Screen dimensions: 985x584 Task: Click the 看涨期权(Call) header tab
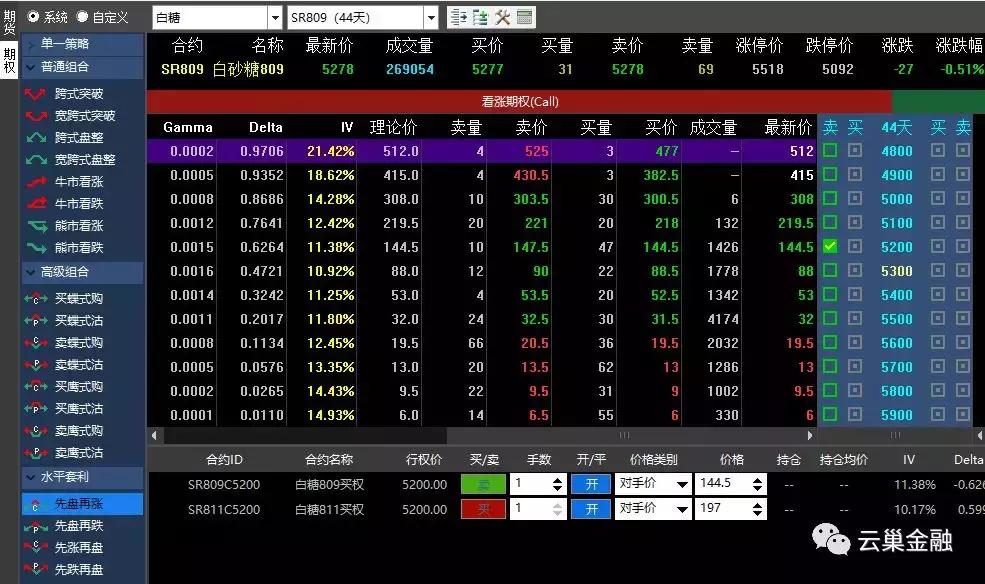click(520, 102)
